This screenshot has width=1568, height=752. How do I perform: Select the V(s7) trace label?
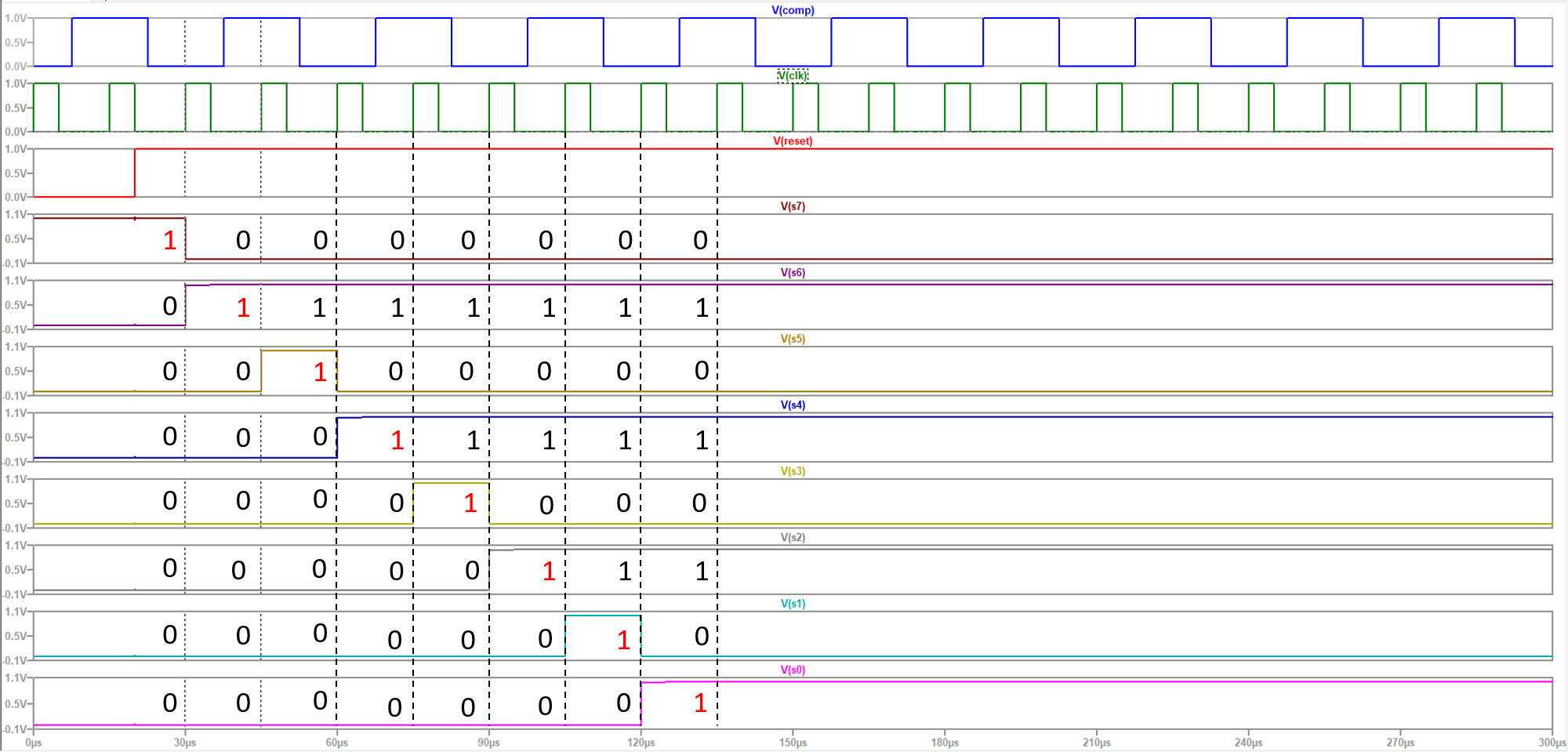pyautogui.click(x=793, y=206)
